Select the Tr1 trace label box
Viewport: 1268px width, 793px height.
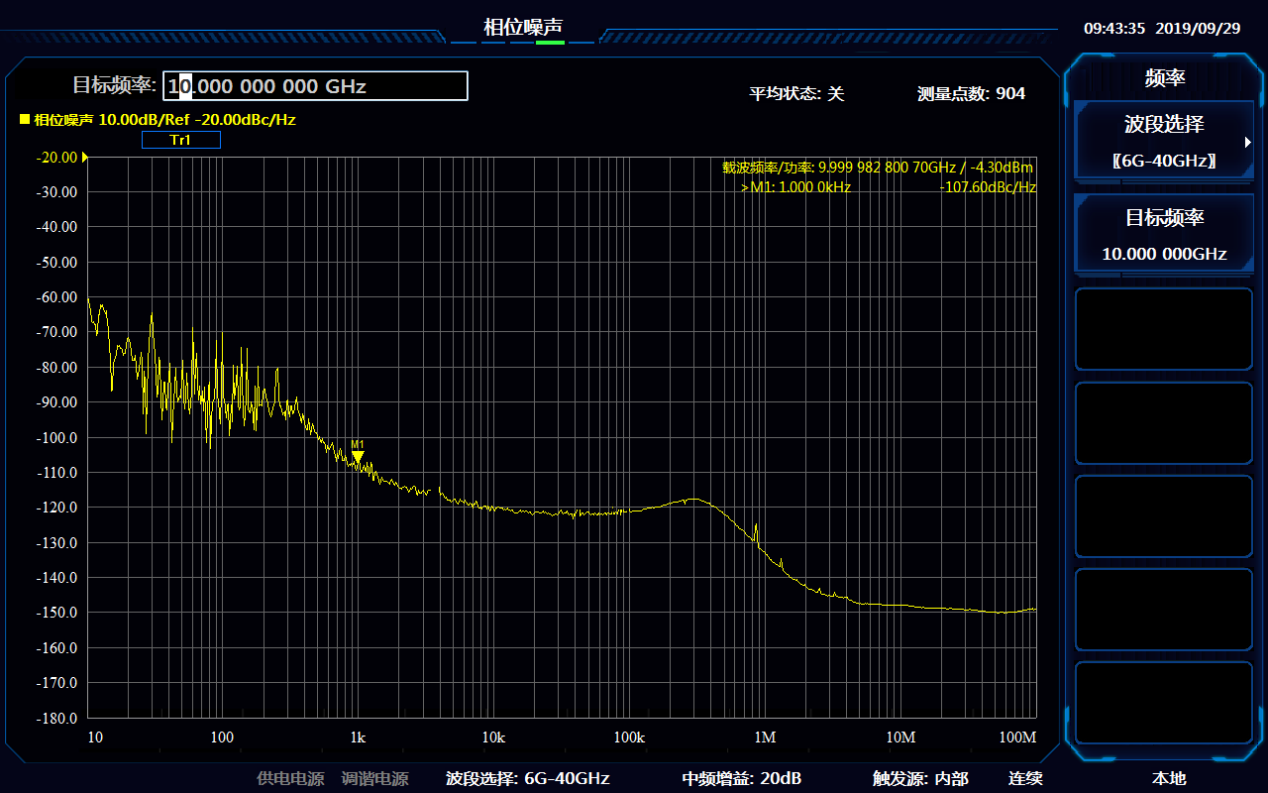coord(181,140)
